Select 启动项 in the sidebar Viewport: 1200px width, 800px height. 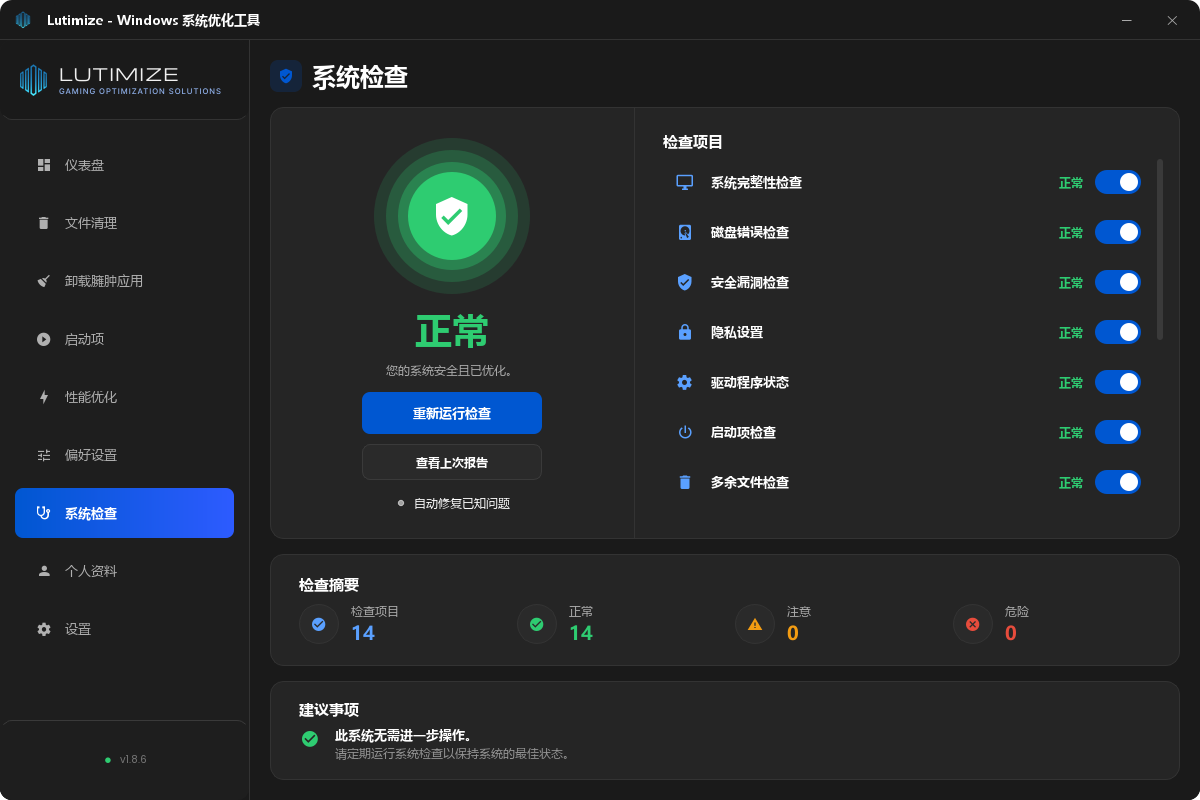124,339
